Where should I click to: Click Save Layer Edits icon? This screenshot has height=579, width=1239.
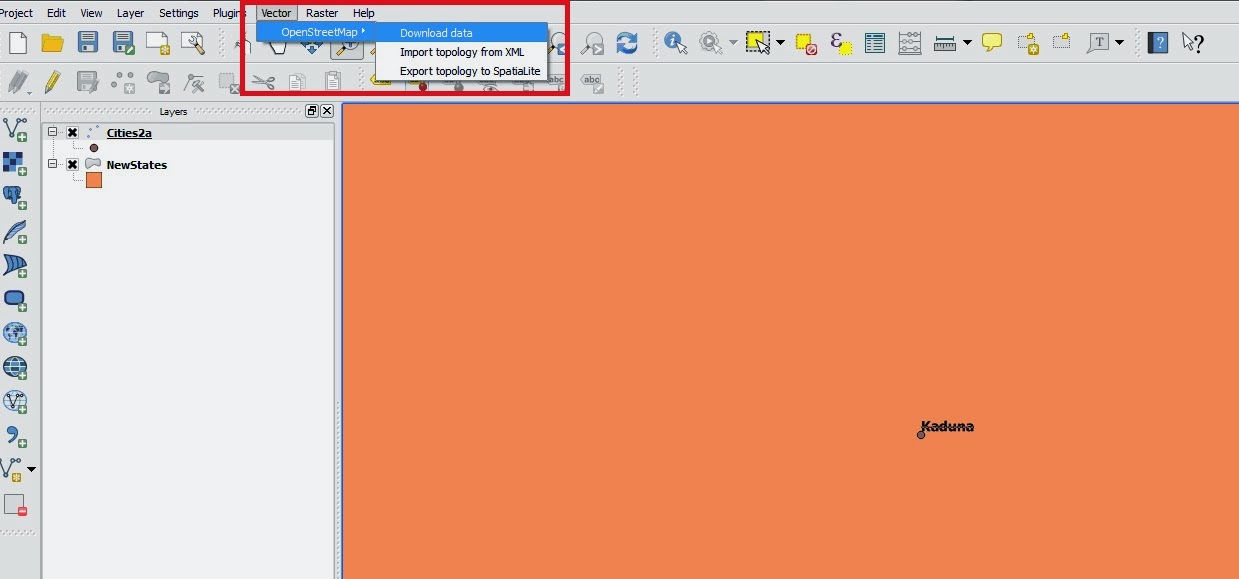pyautogui.click(x=88, y=82)
